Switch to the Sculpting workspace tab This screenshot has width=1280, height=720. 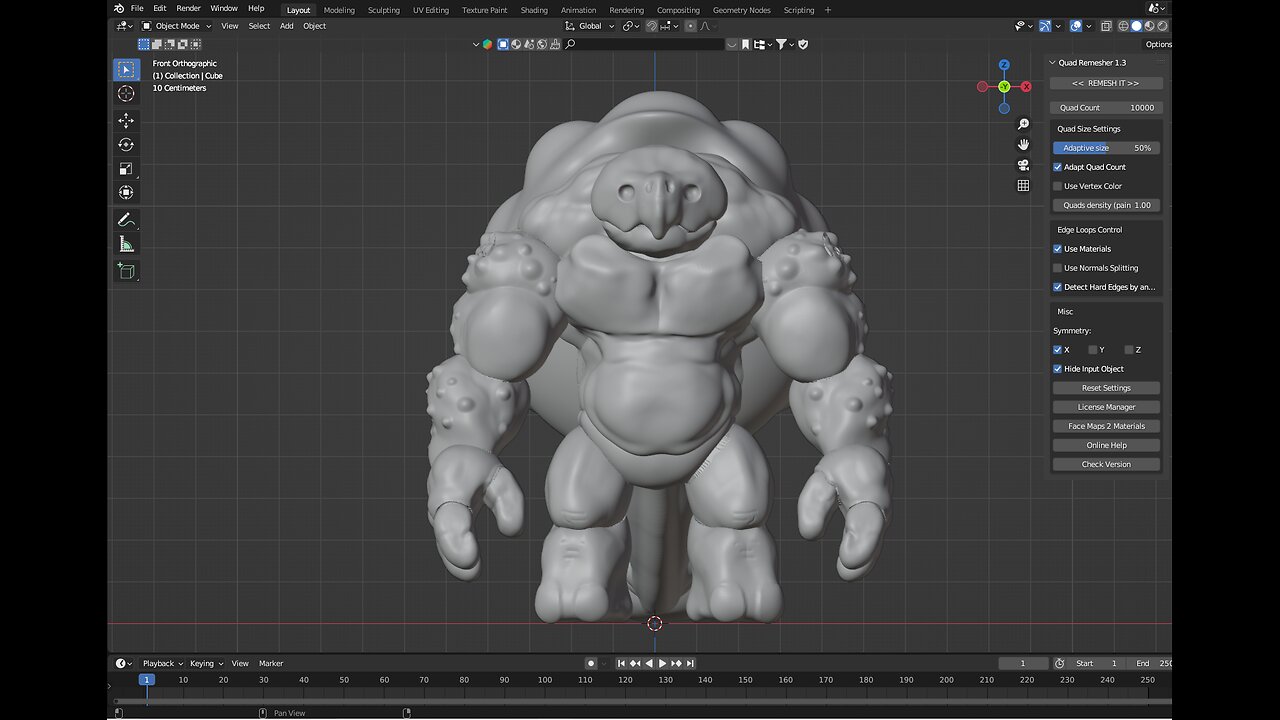[383, 10]
